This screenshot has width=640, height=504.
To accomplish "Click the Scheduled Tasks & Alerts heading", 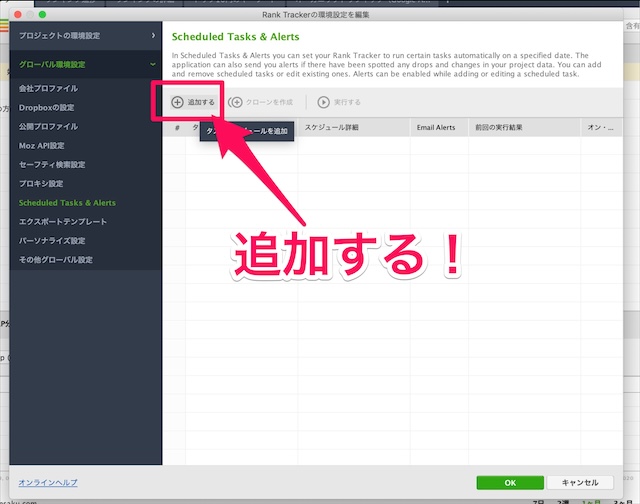I will tap(236, 37).
